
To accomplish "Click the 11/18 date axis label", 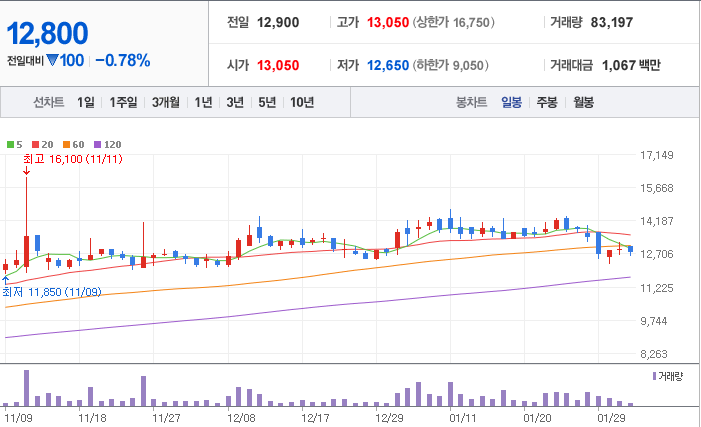I will pos(93,419).
